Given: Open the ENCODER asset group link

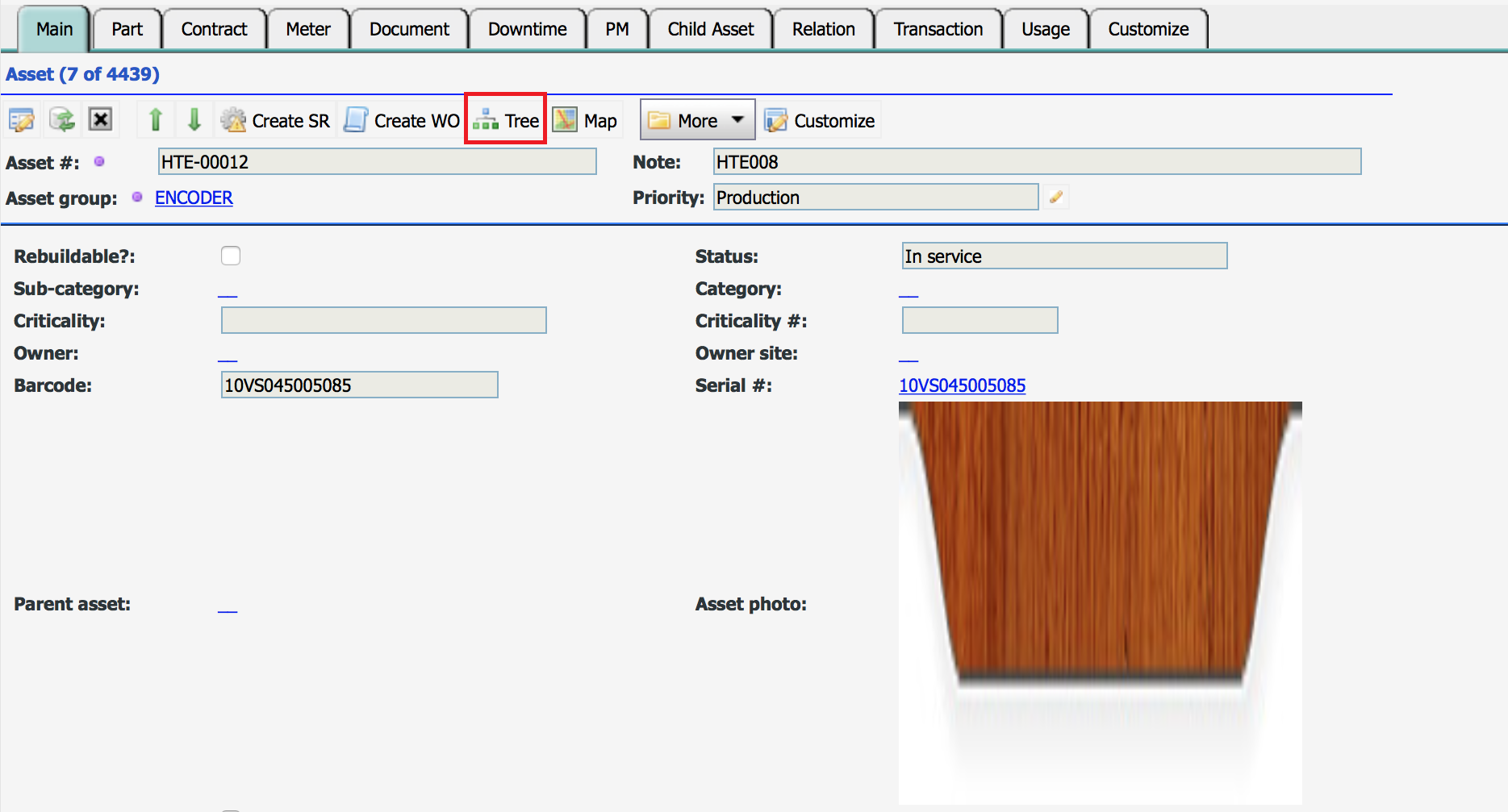Looking at the screenshot, I should pyautogui.click(x=194, y=198).
